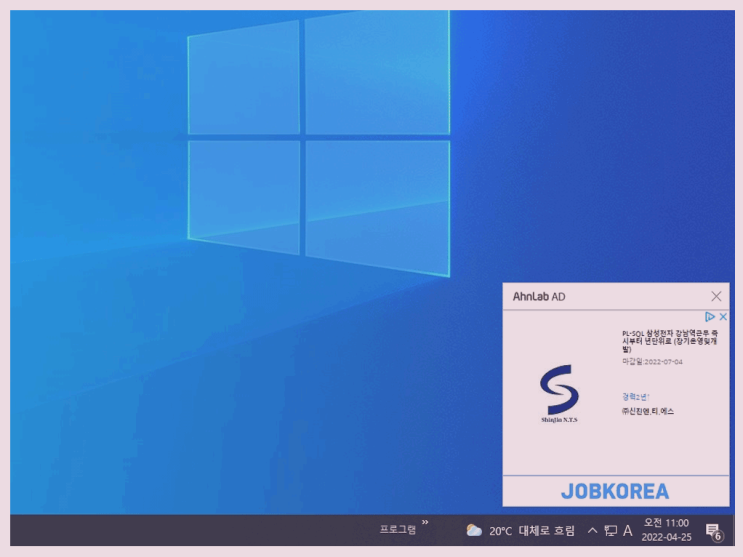This screenshot has height=557, width=743.
Task: Show hidden system tray icons
Action: (x=592, y=530)
